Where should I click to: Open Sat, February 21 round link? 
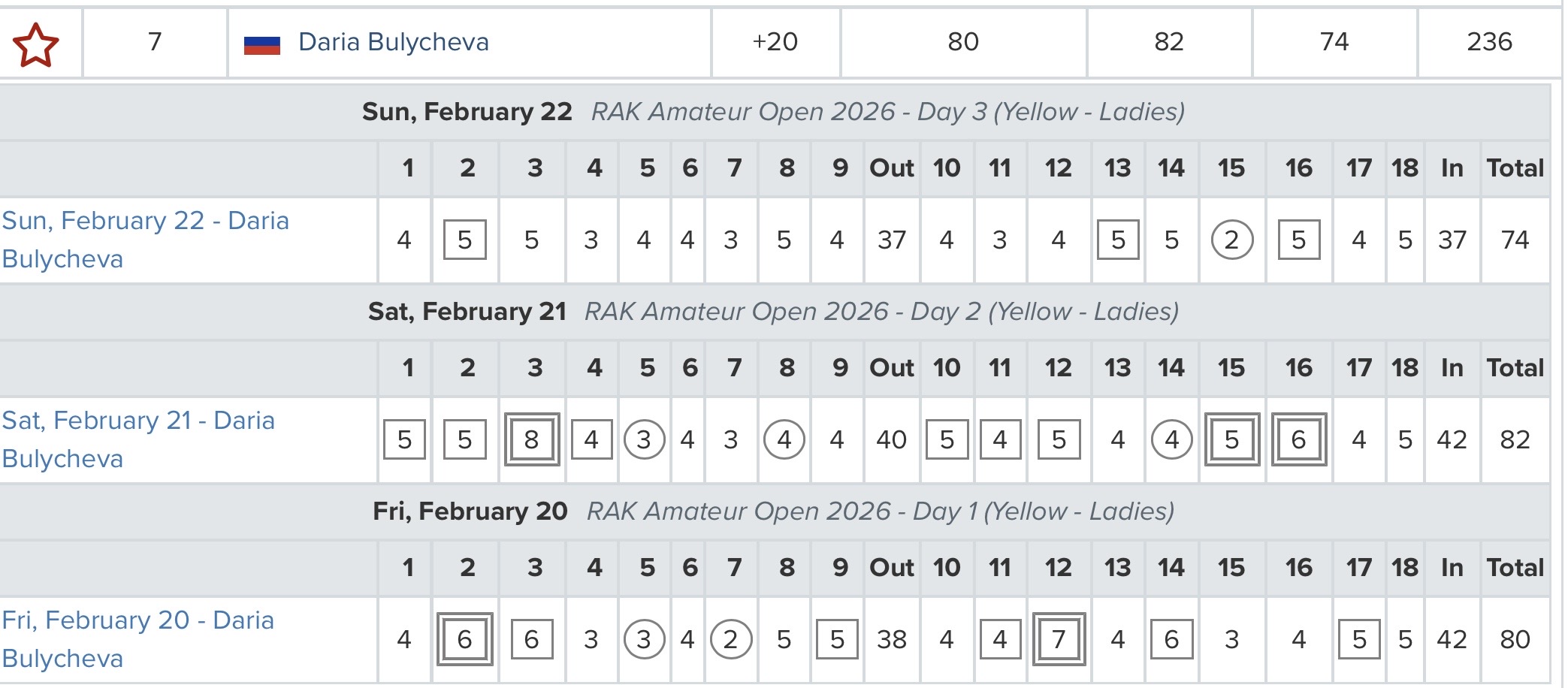[138, 439]
